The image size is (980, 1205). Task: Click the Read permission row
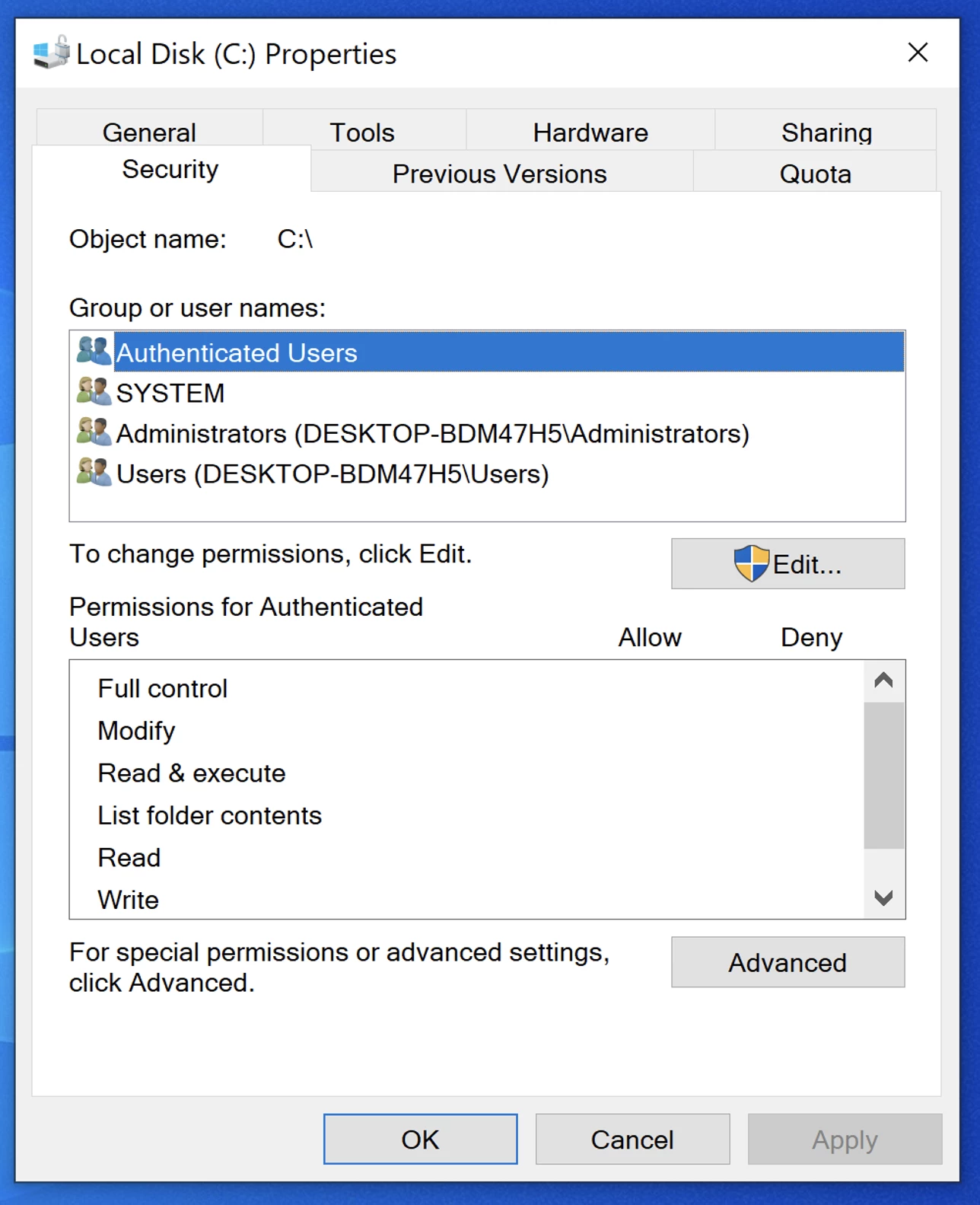[467, 857]
